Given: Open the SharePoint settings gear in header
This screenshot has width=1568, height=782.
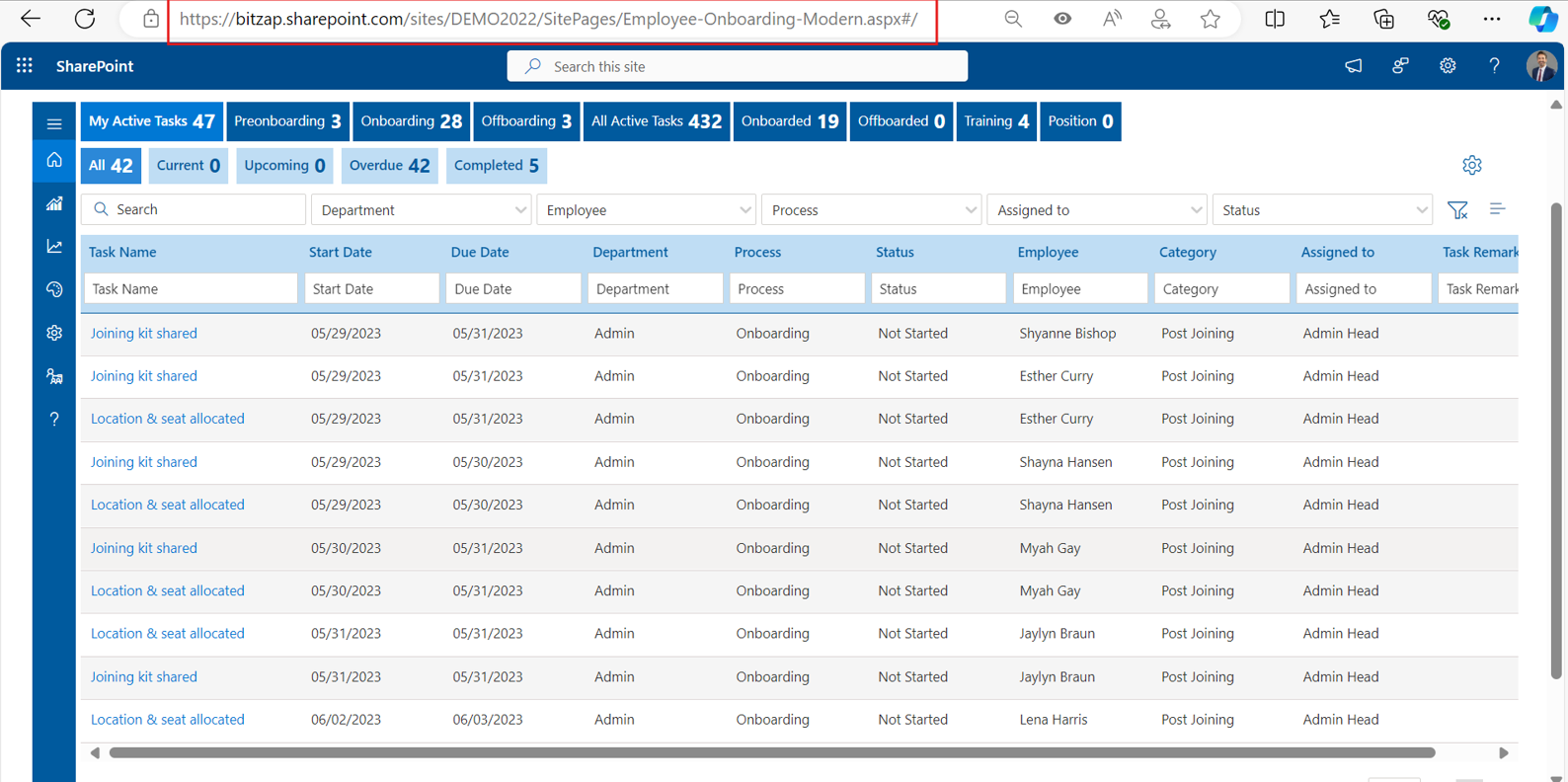Looking at the screenshot, I should 1448,66.
